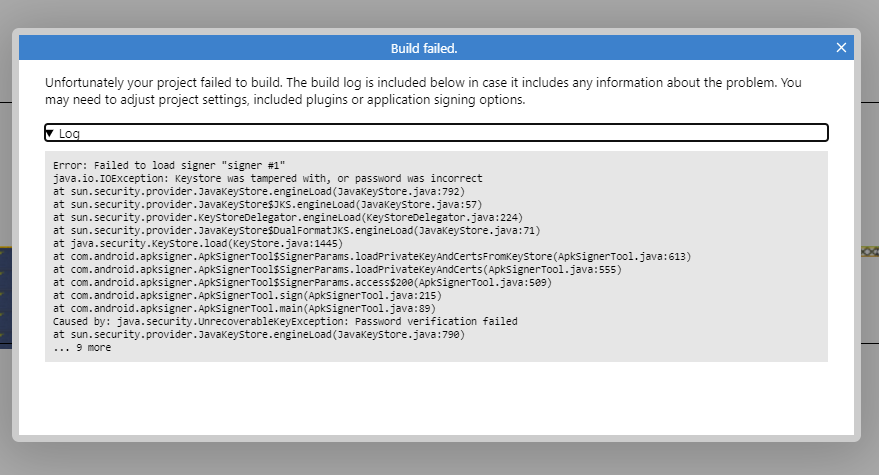This screenshot has height=475, width=879.
Task: Collapse the Log disclosure triangle
Action: tap(49, 133)
